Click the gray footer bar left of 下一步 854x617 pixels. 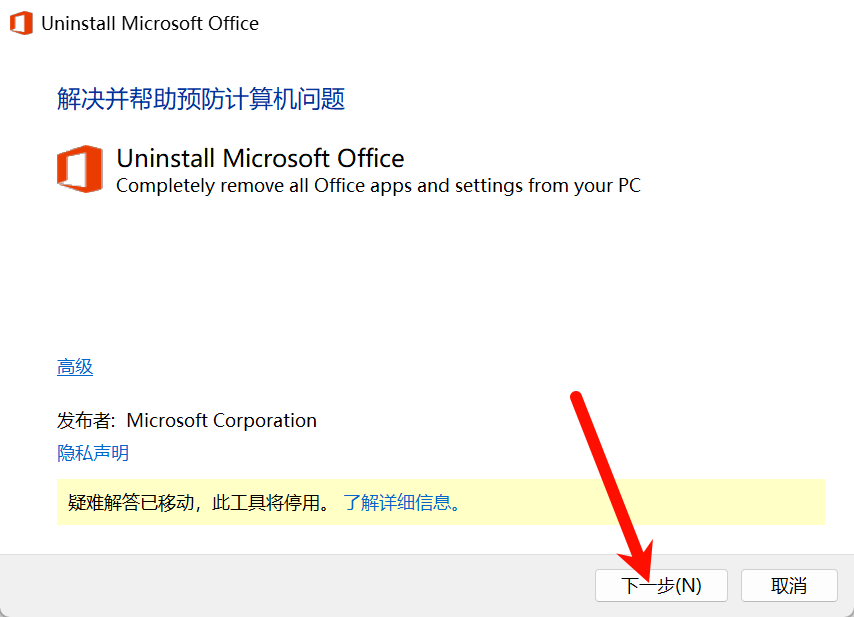pyautogui.click(x=297, y=585)
